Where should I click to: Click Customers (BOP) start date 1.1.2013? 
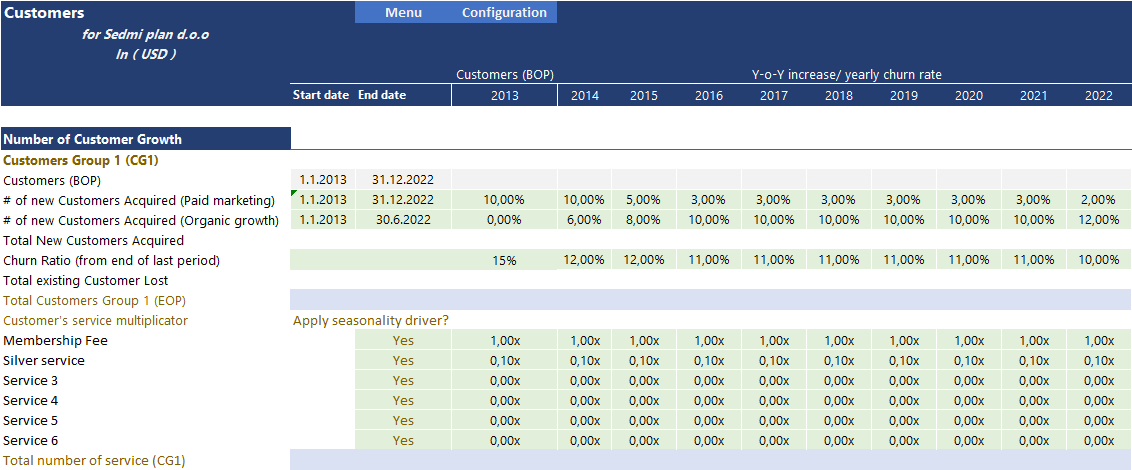coord(321,180)
